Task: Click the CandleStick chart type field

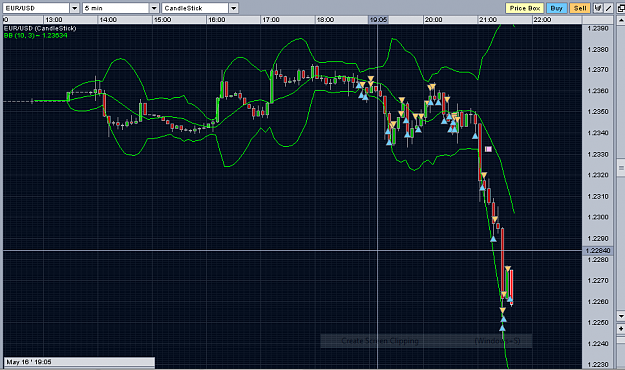Action: pos(195,8)
